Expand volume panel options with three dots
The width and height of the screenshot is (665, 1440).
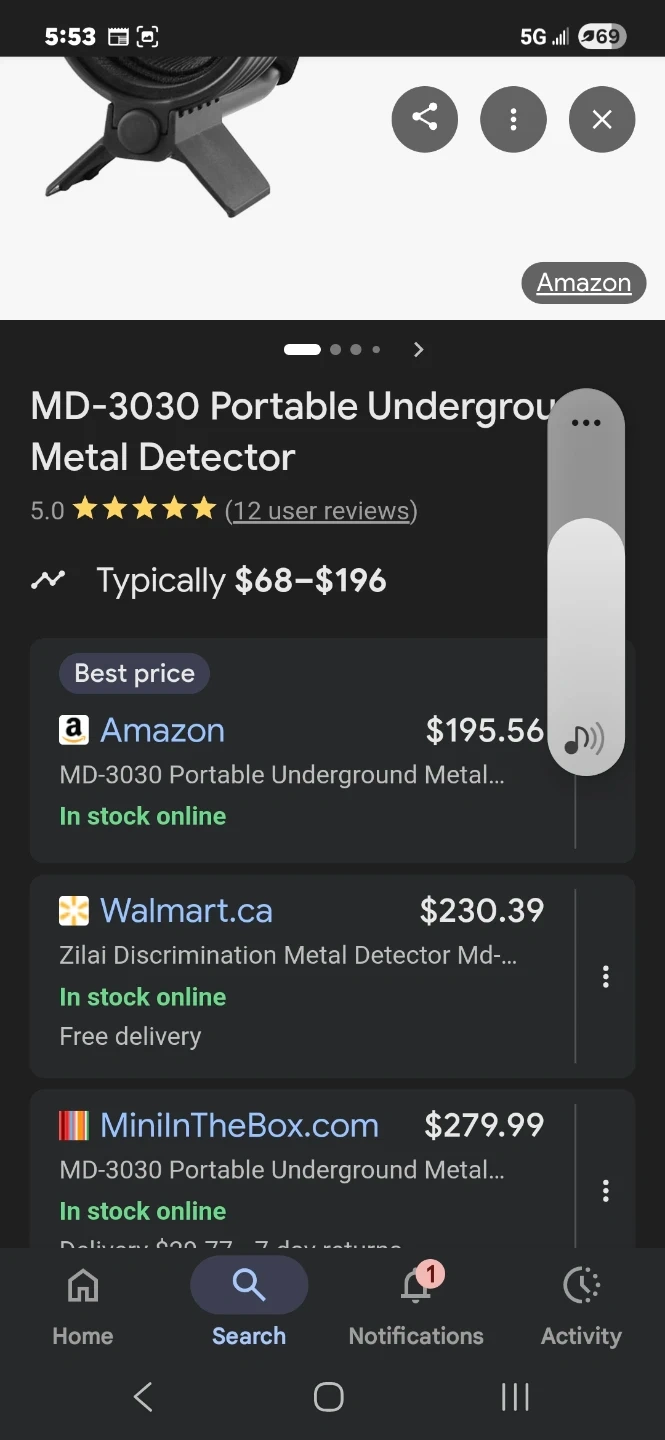[586, 423]
